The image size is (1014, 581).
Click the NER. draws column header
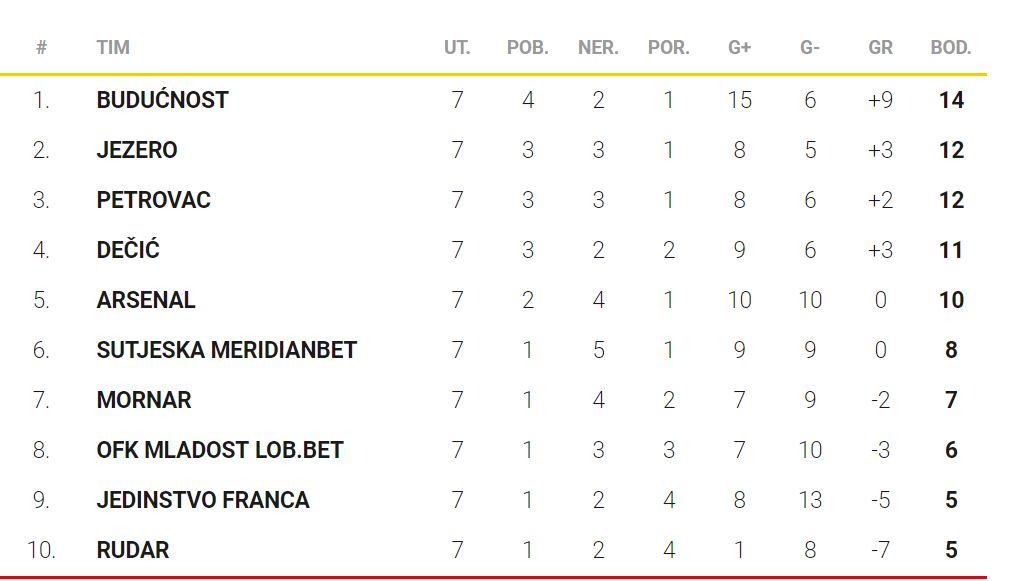(x=598, y=47)
